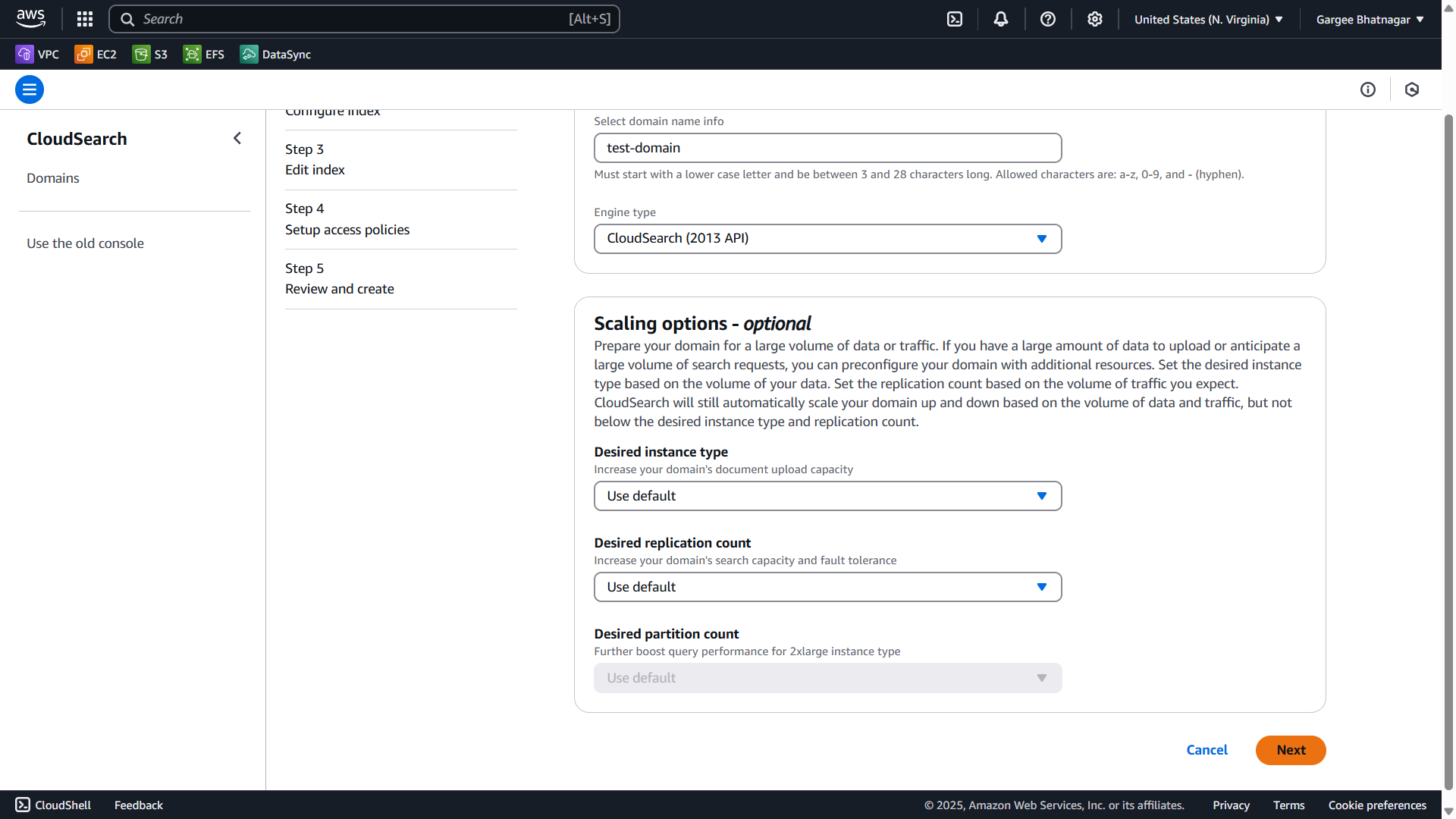Click the page vertical scrollbar
The width and height of the screenshot is (1456, 819).
pos(1448,451)
